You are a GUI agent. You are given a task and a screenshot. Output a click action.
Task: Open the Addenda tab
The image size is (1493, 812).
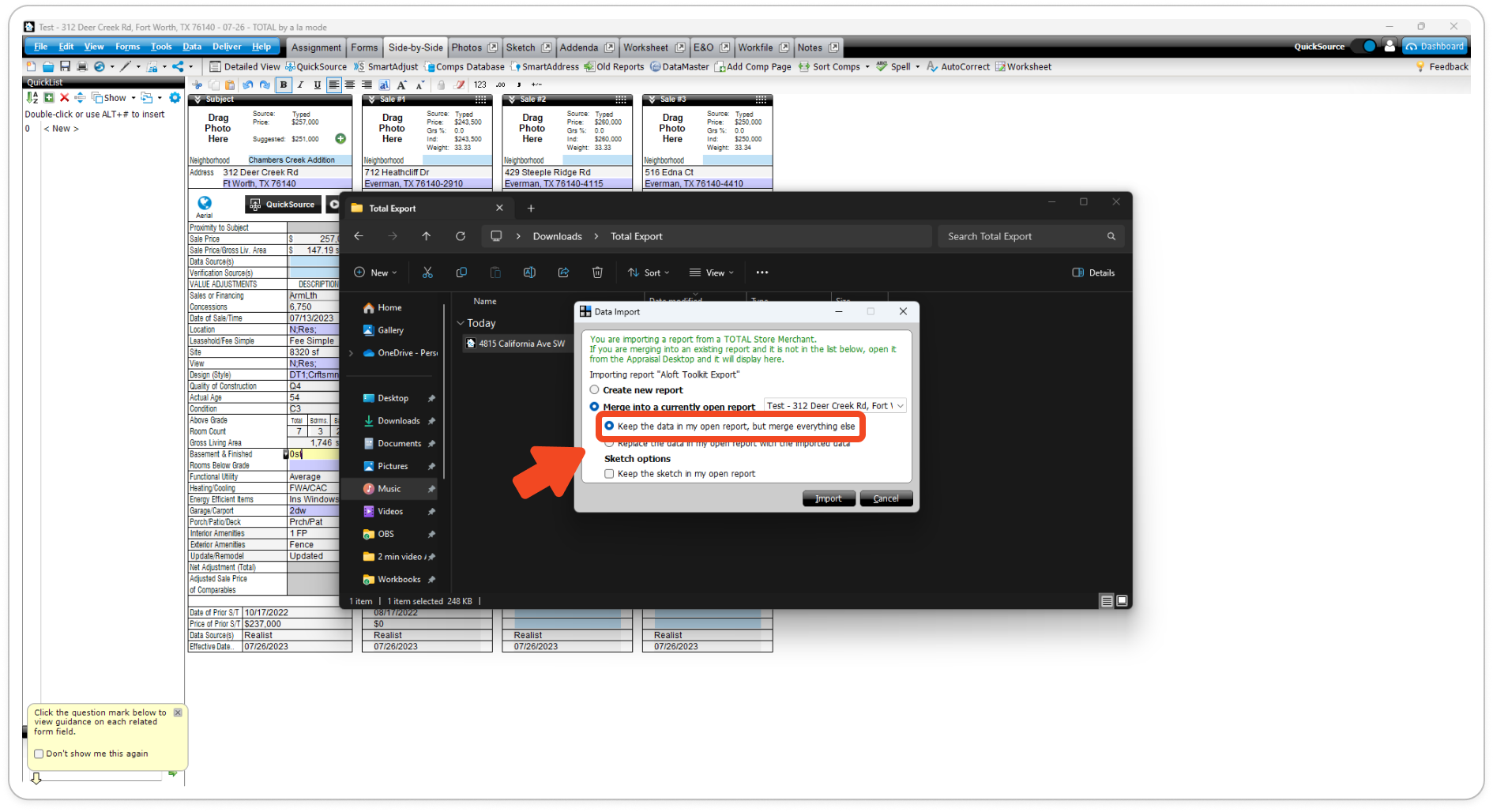click(x=579, y=47)
